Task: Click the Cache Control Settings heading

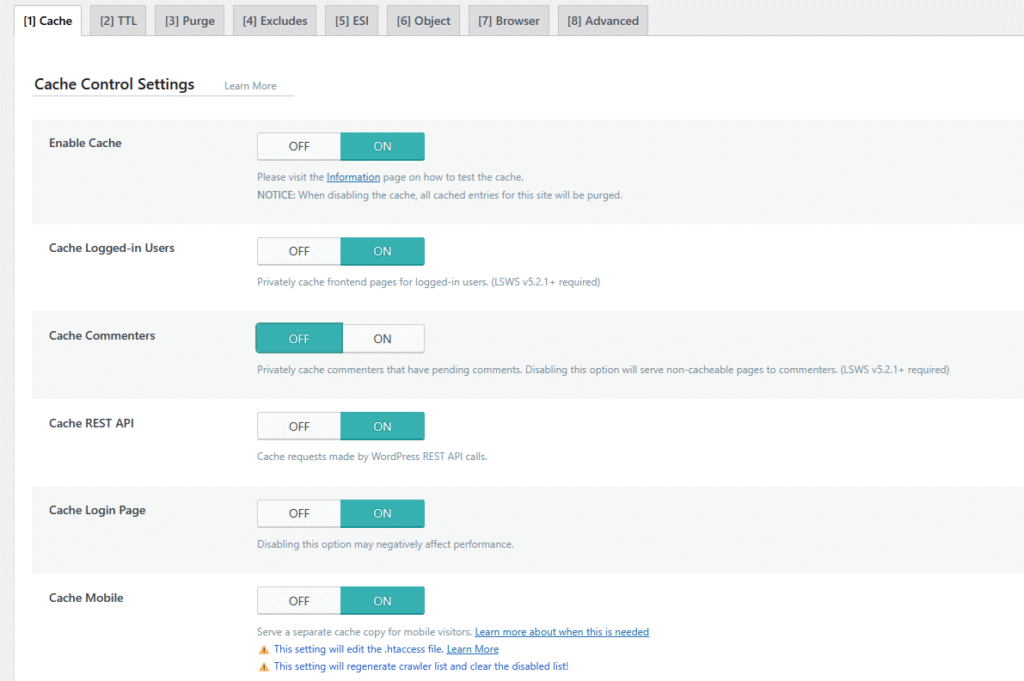Action: coord(114,84)
